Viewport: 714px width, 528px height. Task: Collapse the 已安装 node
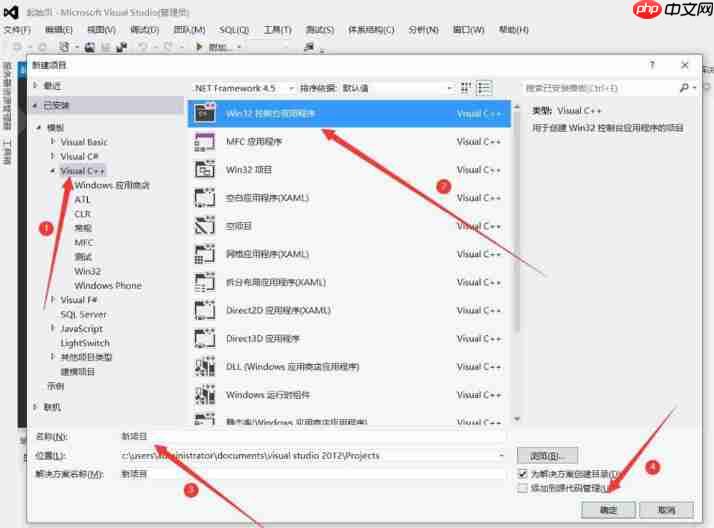(36, 105)
